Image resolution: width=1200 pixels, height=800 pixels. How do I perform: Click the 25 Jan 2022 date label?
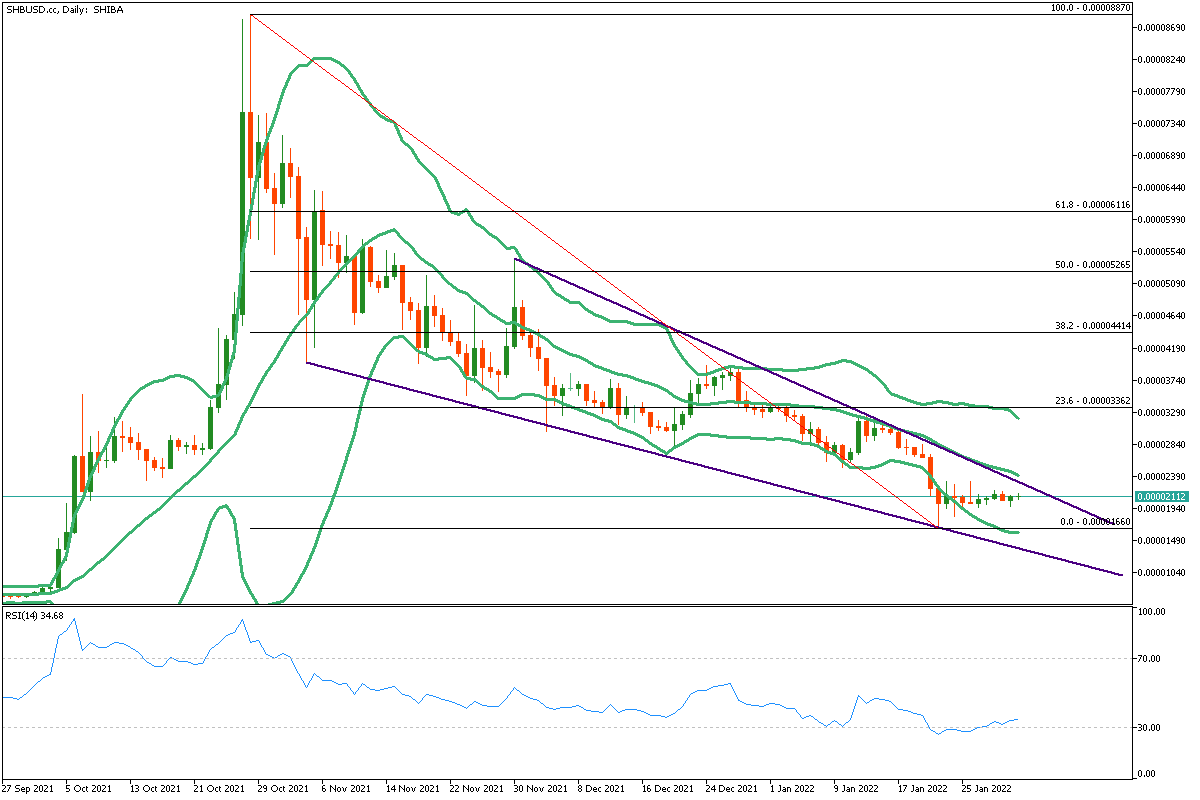tap(987, 789)
